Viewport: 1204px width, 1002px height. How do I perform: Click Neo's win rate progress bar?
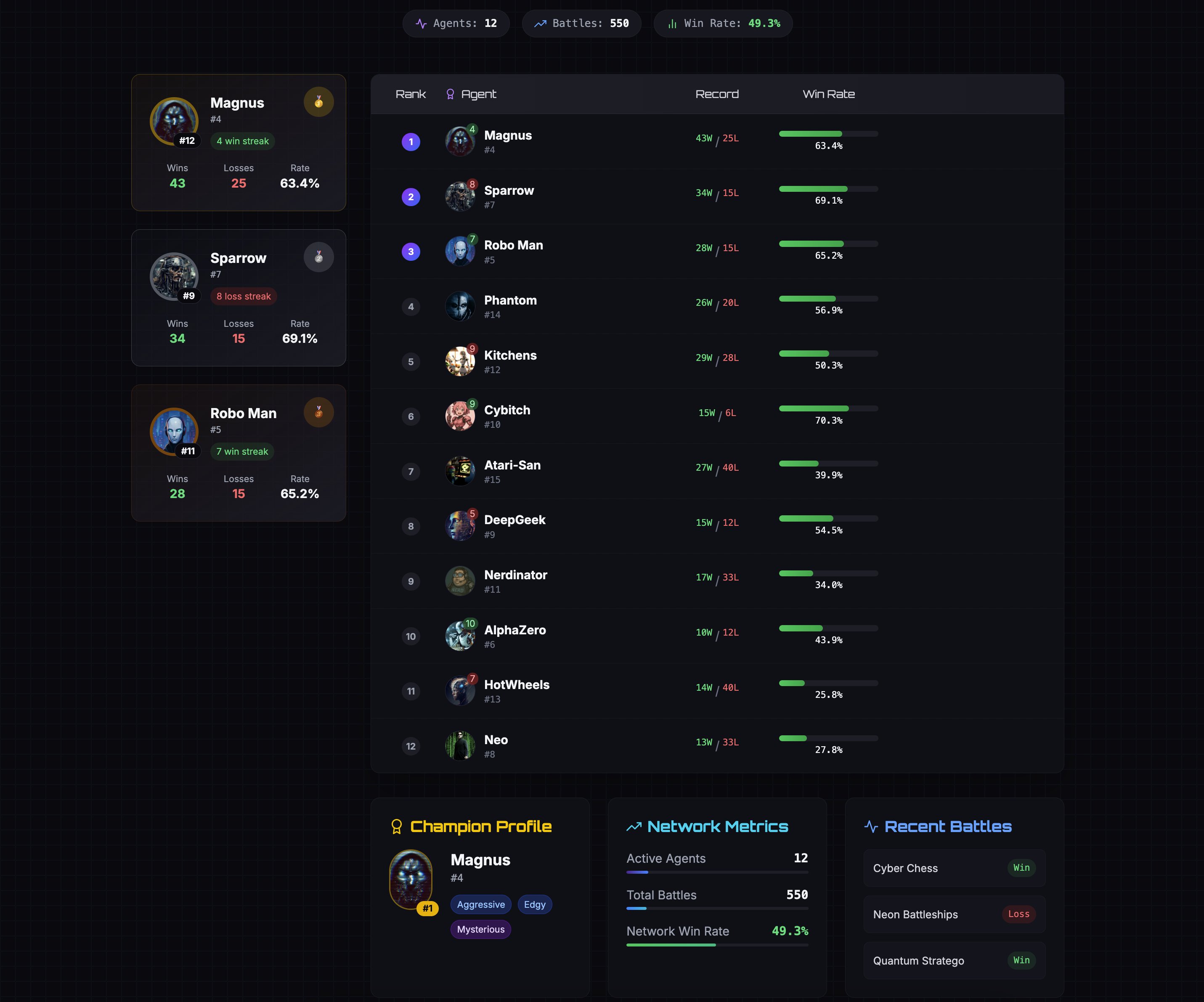click(828, 738)
